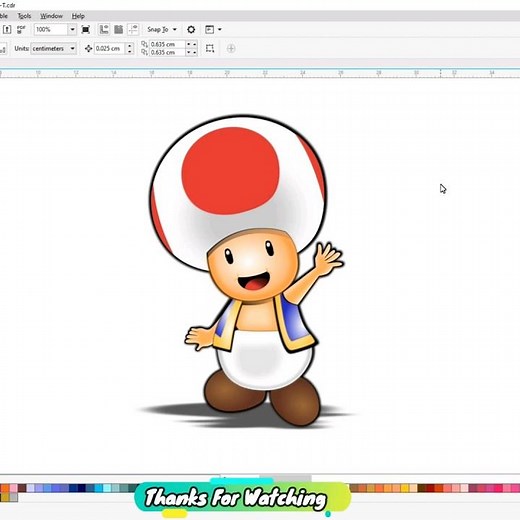Pick the gray swatch in second palette row
Screen dimensions: 520x520
click(x=14, y=497)
